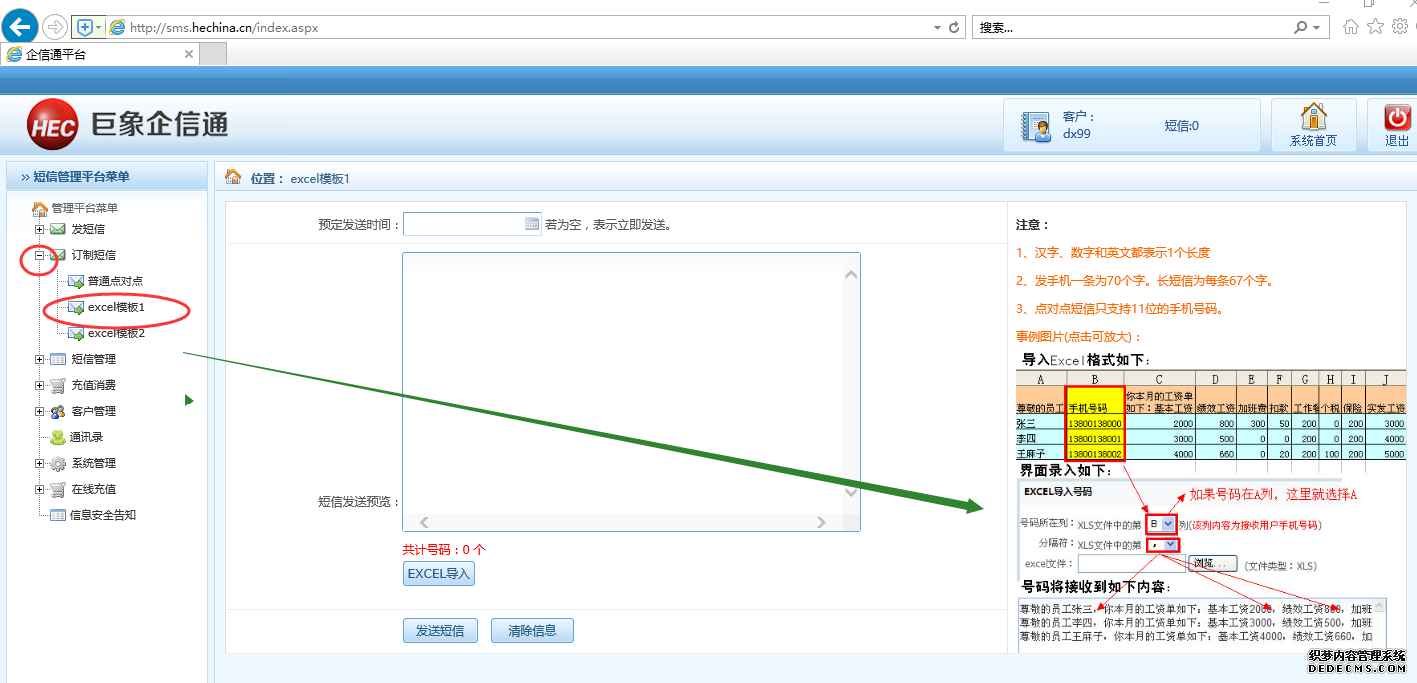The width and height of the screenshot is (1417, 683).
Task: Click the home icon beside 位置
Action: [x=233, y=177]
